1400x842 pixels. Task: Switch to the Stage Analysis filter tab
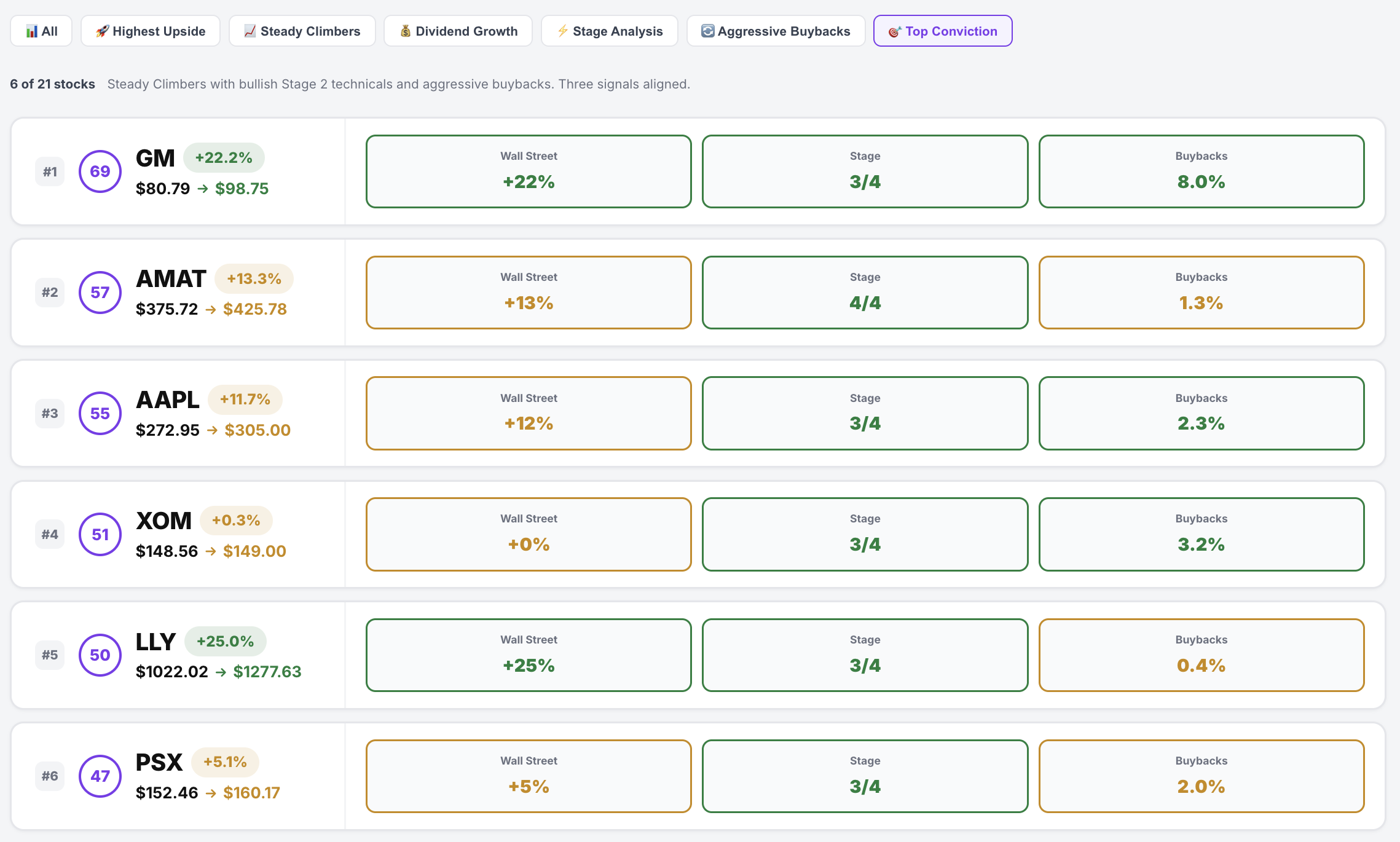pos(609,31)
